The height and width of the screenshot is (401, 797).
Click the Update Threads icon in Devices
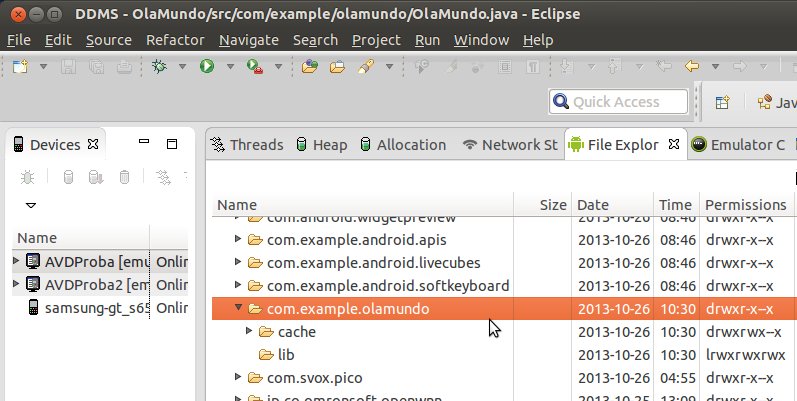(163, 177)
